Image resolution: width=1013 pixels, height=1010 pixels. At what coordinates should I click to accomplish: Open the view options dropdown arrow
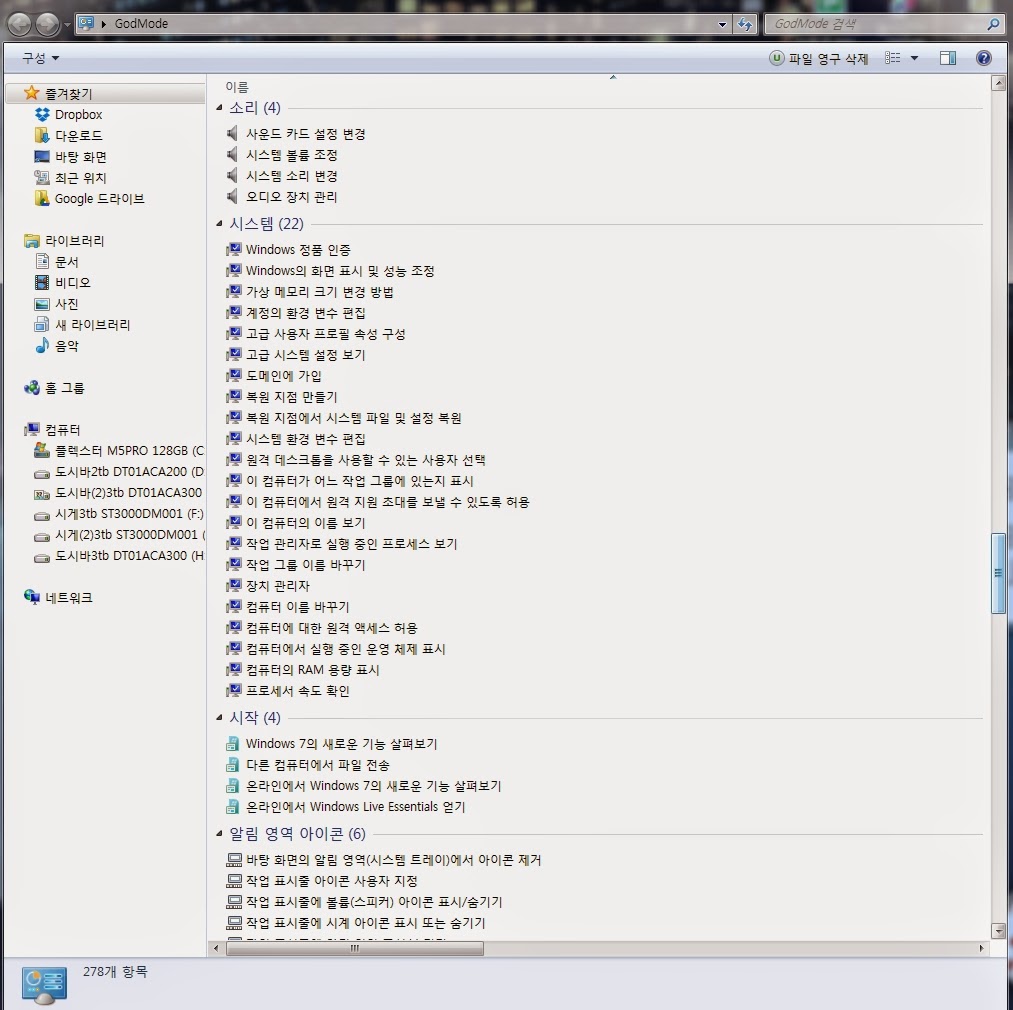(914, 58)
